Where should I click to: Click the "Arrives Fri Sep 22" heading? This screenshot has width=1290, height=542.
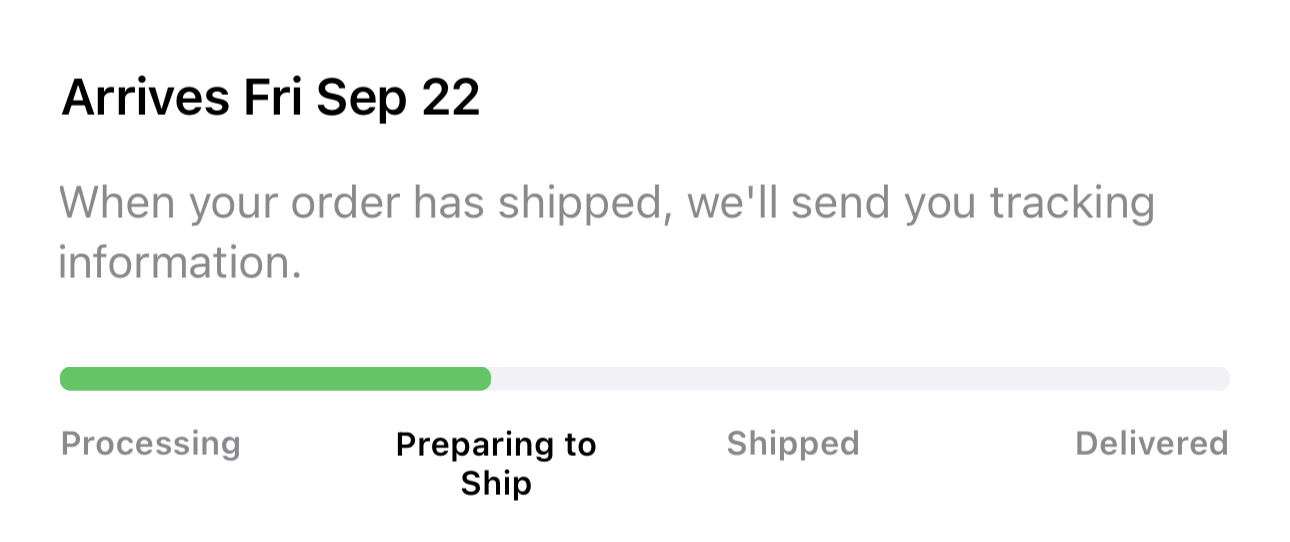(x=271, y=99)
